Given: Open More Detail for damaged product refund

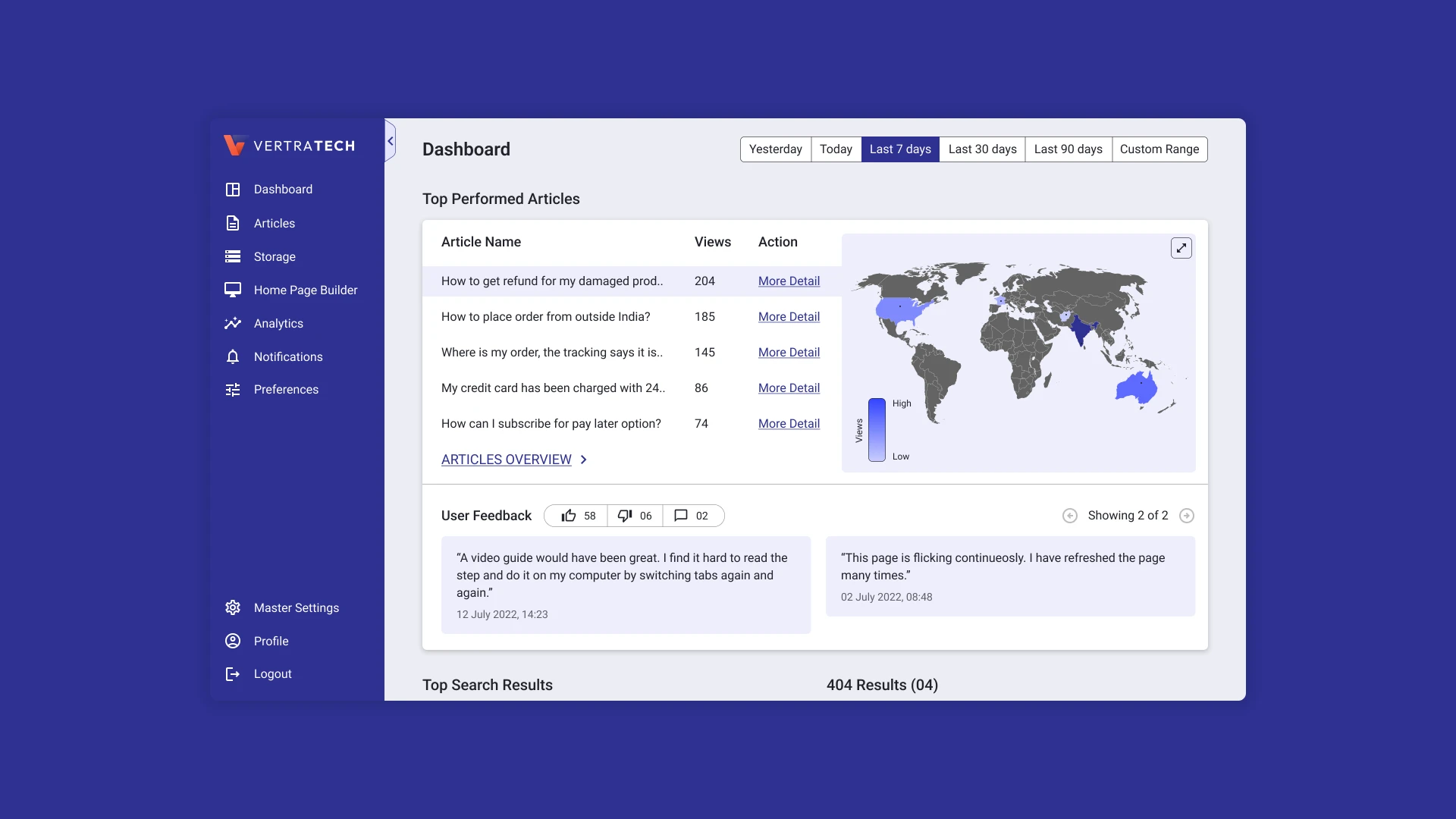Looking at the screenshot, I should (789, 281).
